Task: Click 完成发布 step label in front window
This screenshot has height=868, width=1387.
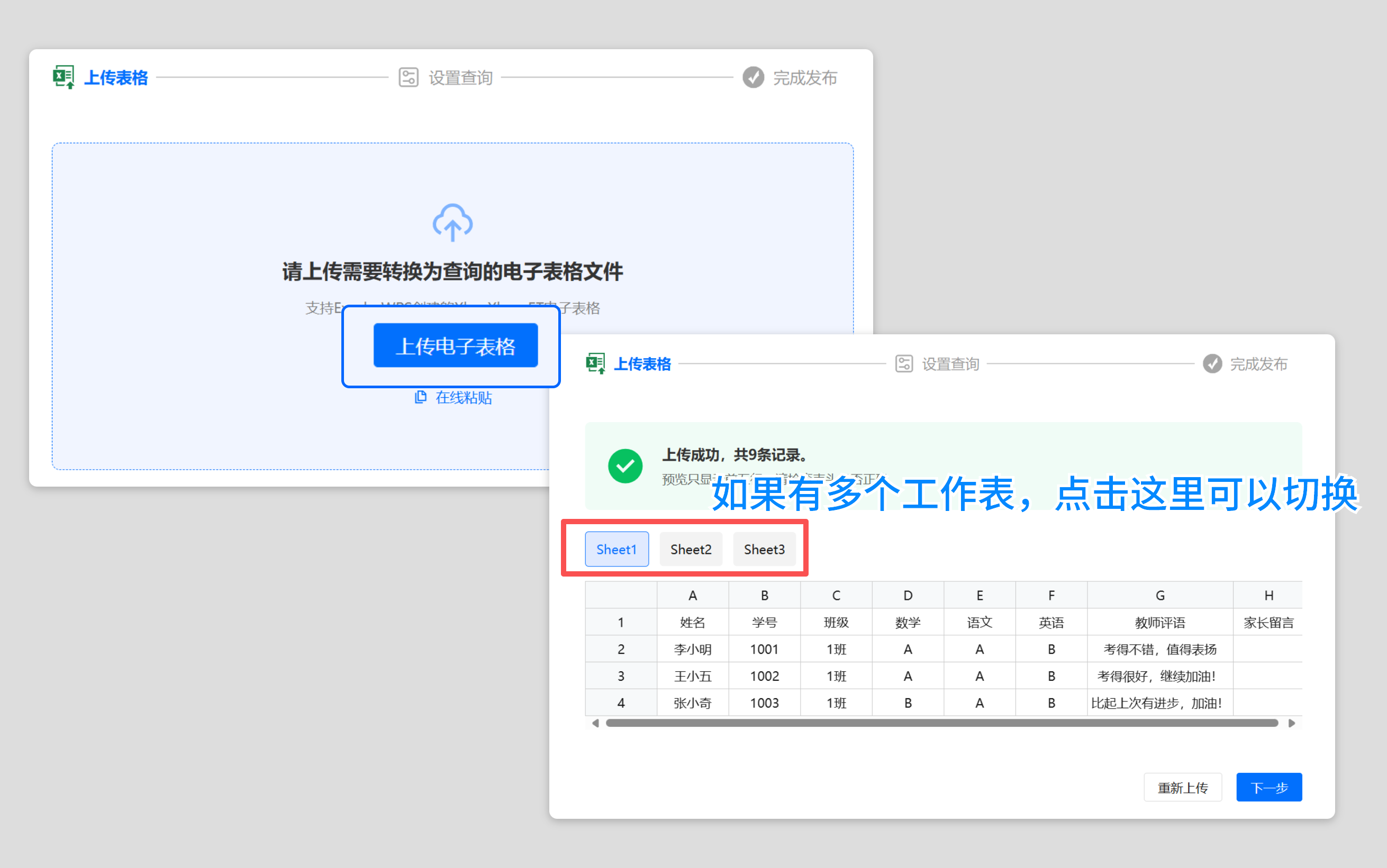Action: tap(1259, 364)
